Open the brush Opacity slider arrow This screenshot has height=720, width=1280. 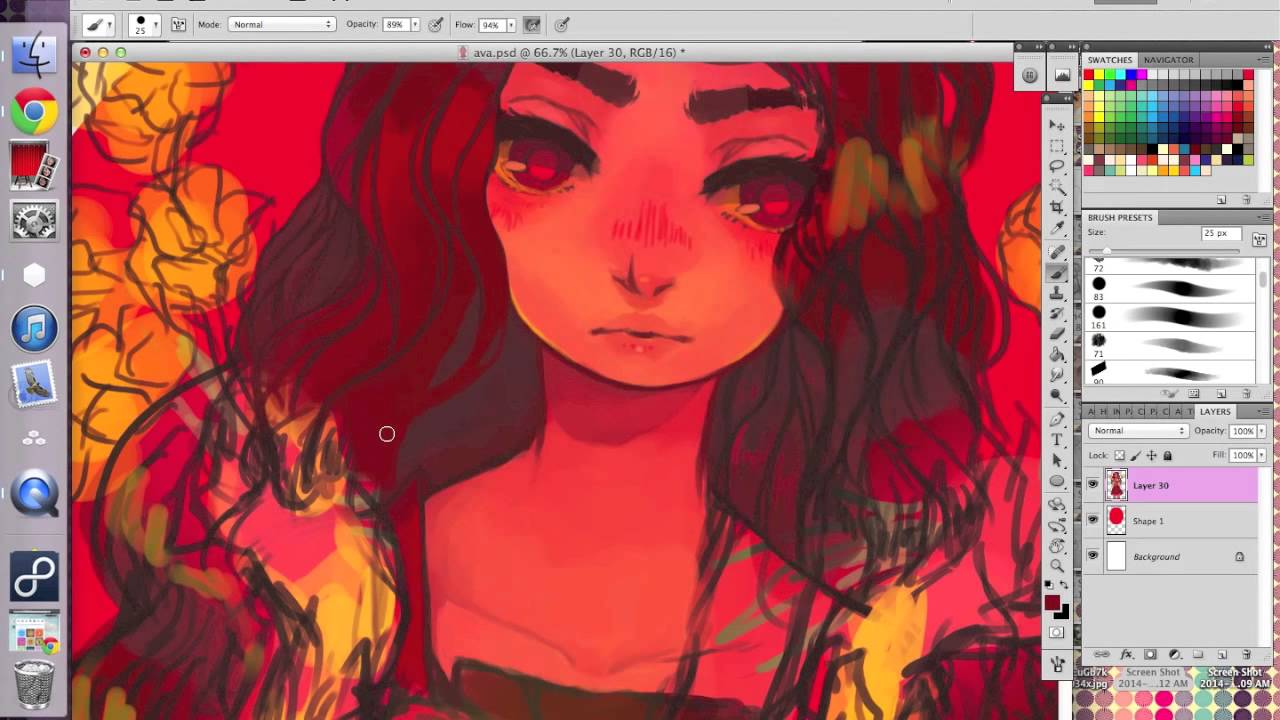tap(415, 24)
